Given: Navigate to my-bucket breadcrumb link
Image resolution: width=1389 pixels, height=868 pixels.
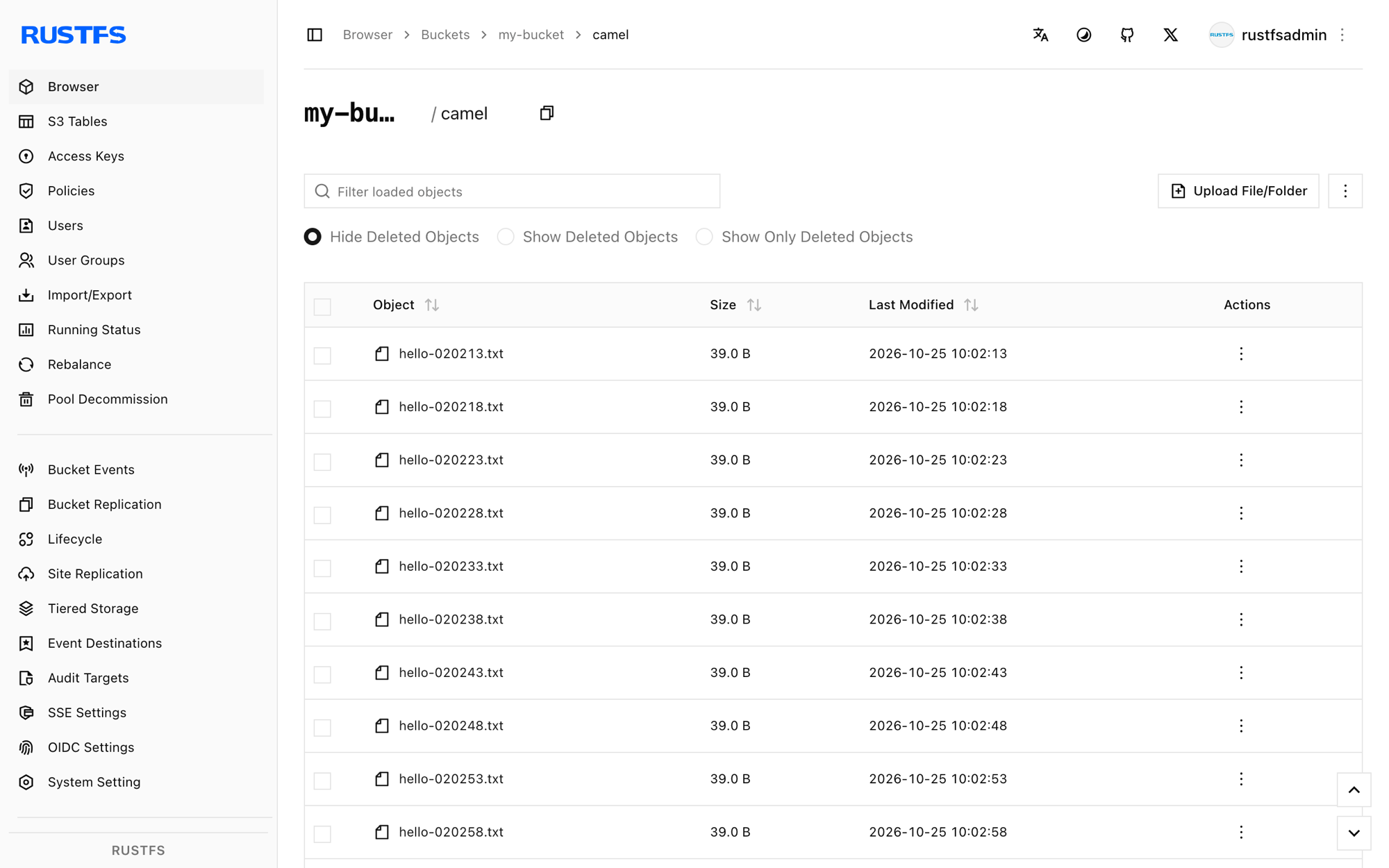Looking at the screenshot, I should [x=531, y=35].
